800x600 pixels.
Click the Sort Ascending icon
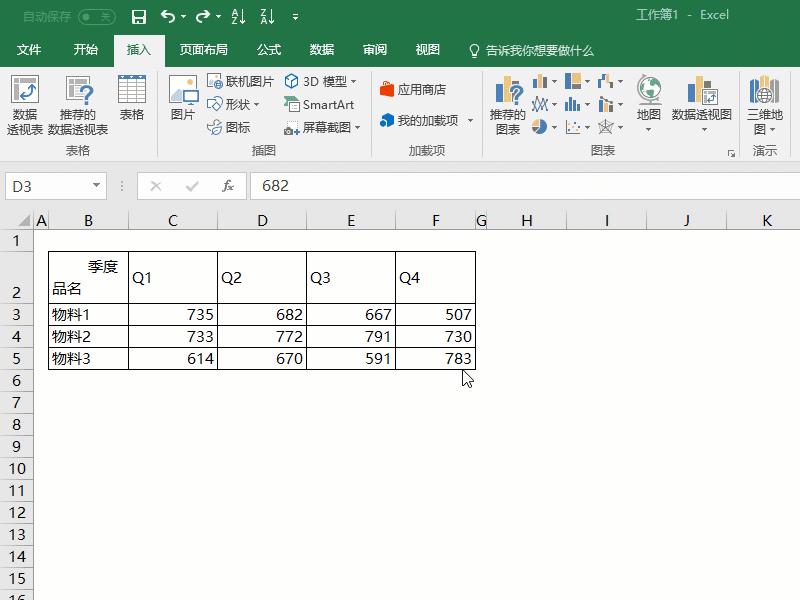(x=237, y=15)
